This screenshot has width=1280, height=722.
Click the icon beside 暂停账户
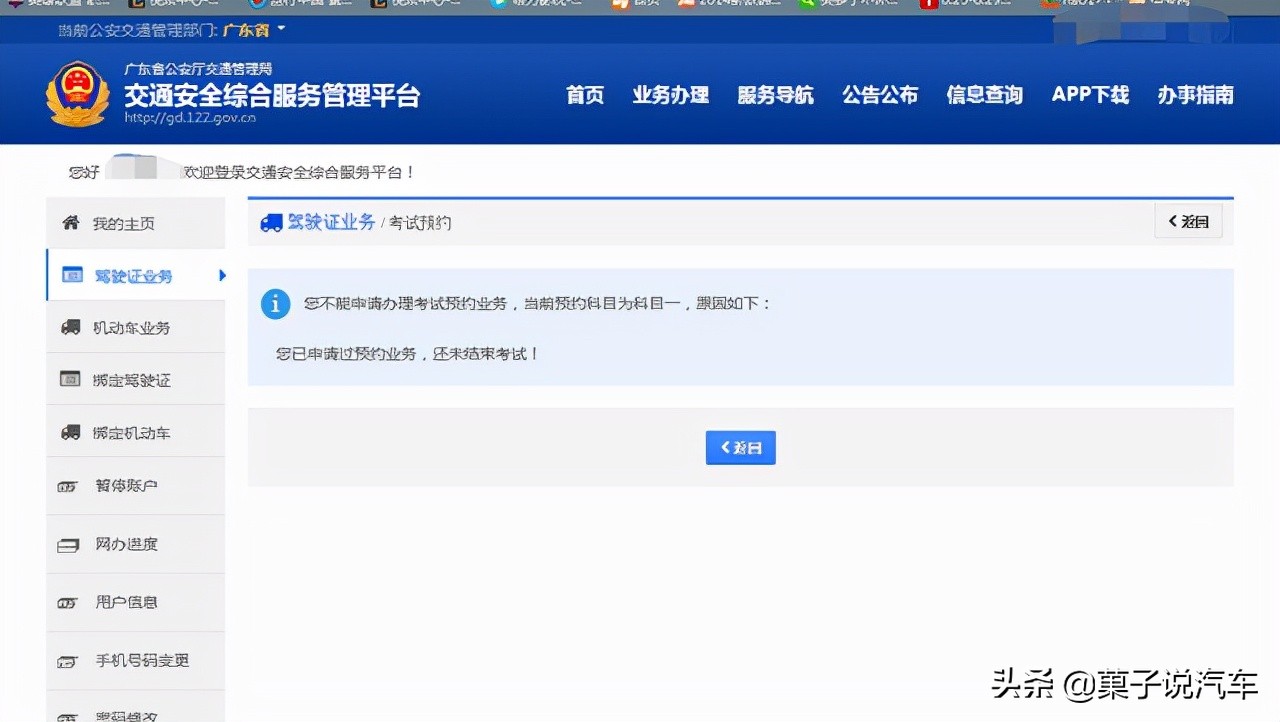coord(67,486)
